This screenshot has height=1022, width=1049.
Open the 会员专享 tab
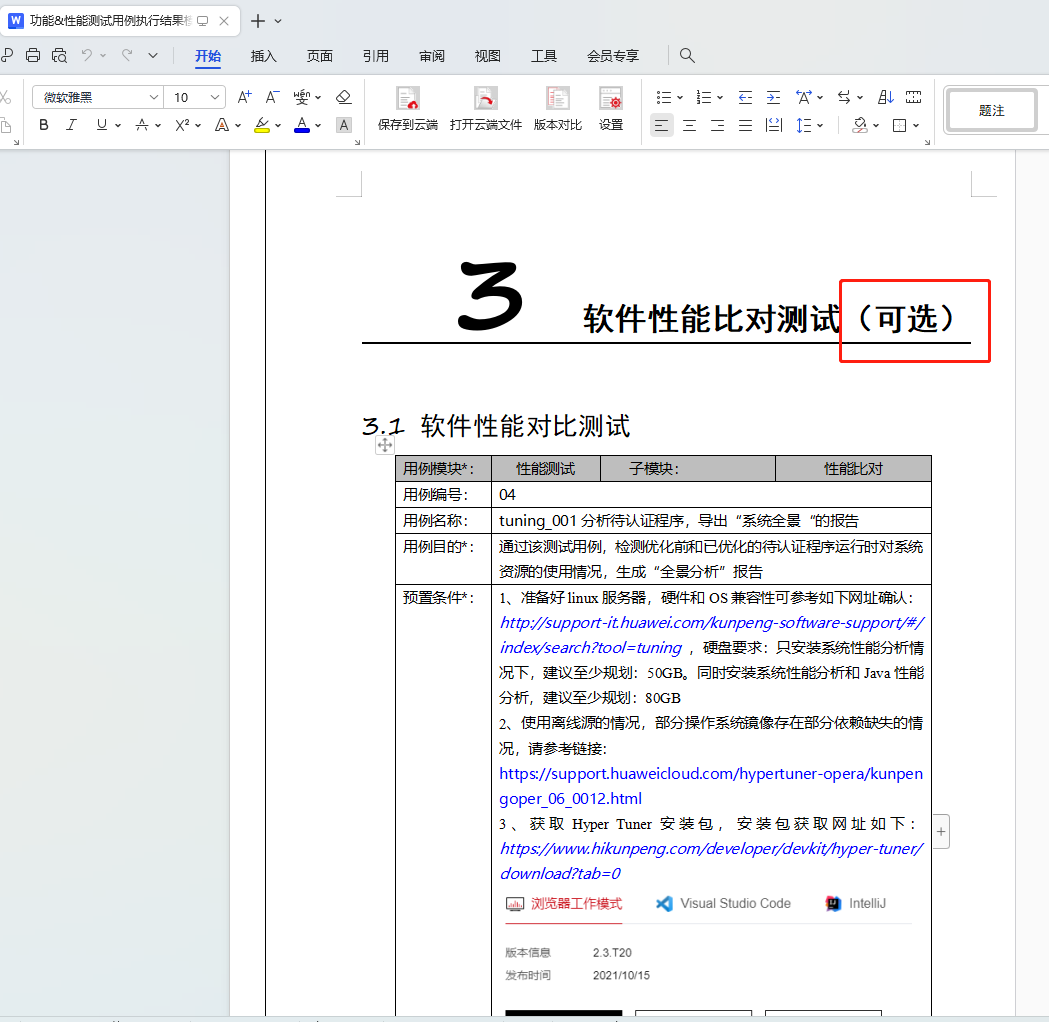click(613, 56)
